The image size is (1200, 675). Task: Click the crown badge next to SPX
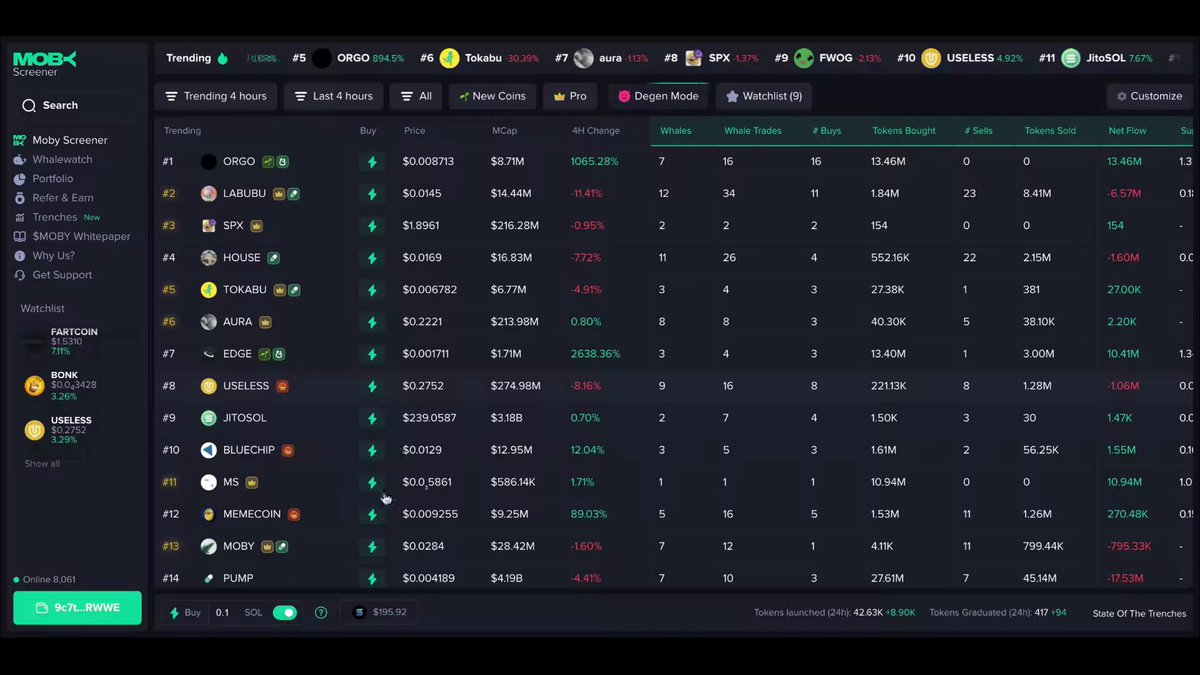click(256, 226)
